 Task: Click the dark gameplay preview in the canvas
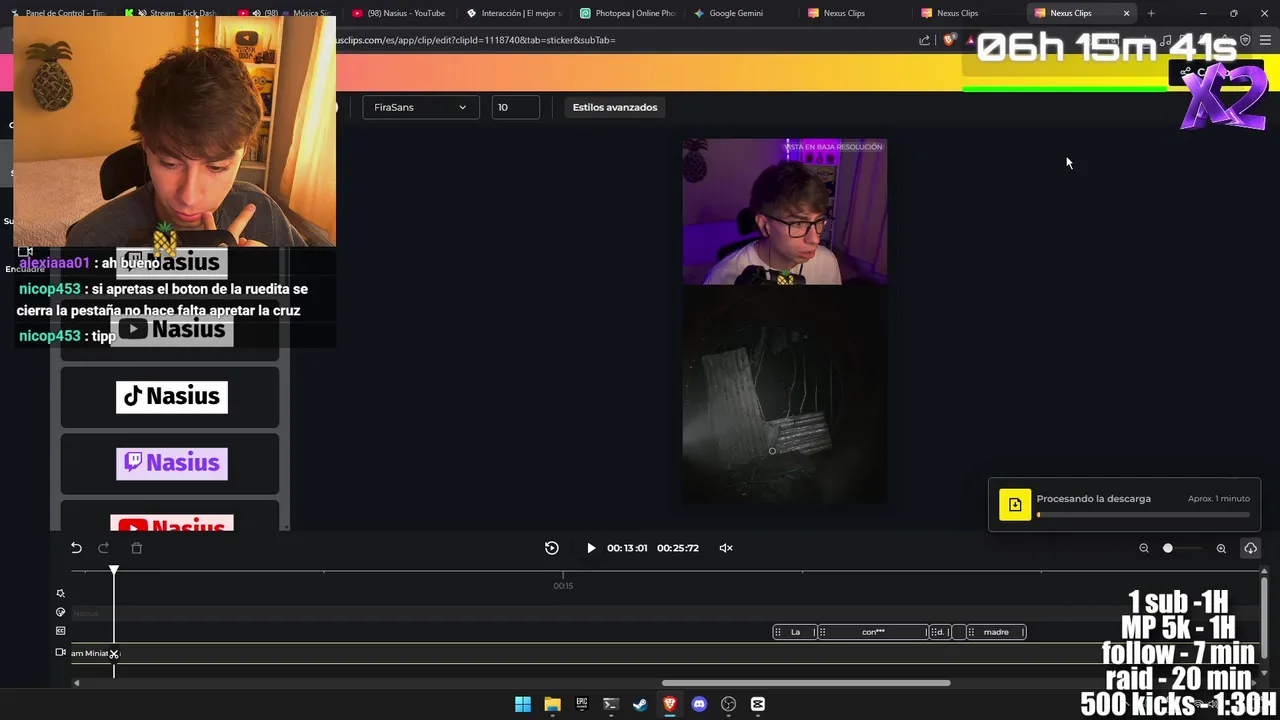click(785, 395)
